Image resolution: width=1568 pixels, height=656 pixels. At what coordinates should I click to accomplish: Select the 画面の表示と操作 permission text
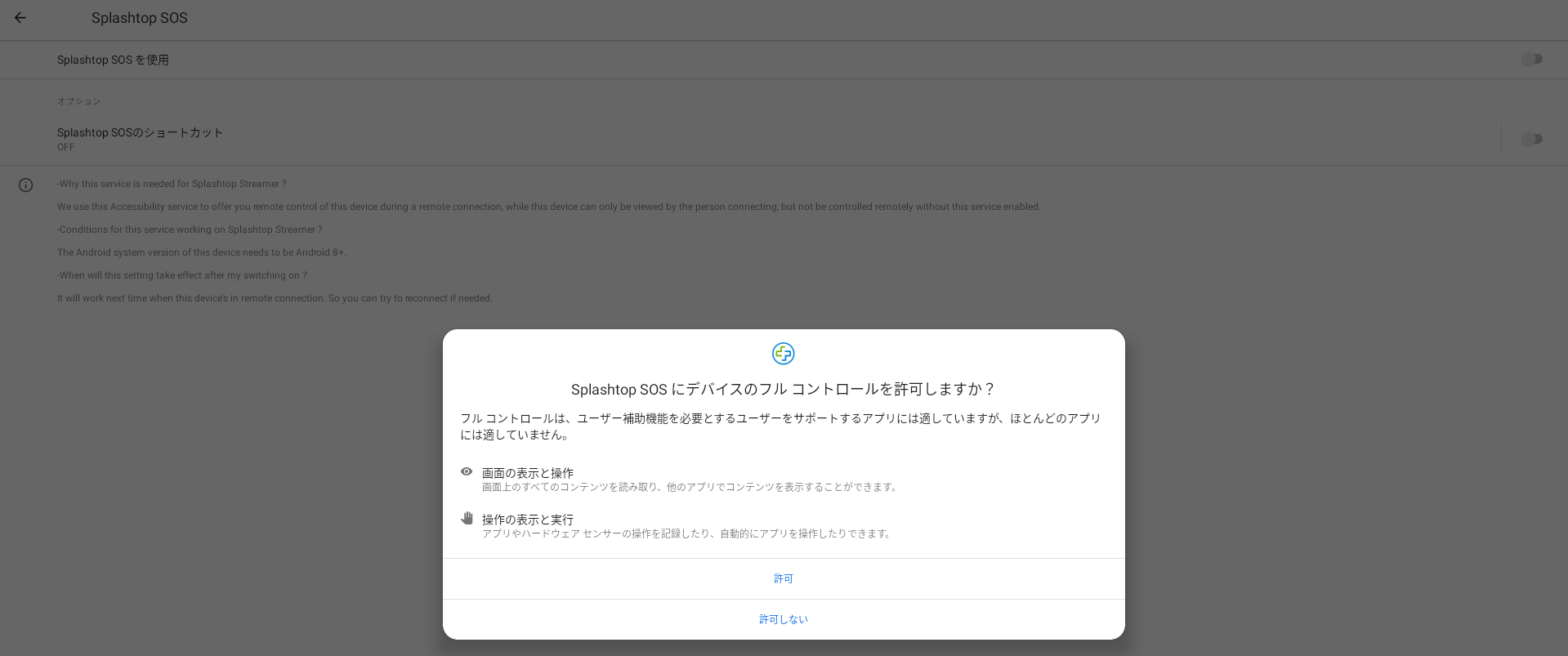tap(528, 473)
